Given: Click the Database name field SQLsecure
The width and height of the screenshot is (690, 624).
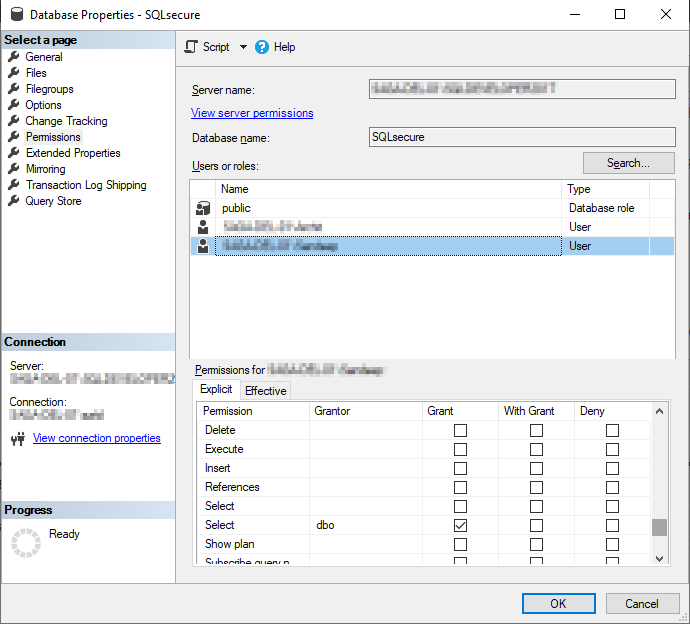Looking at the screenshot, I should [x=522, y=137].
